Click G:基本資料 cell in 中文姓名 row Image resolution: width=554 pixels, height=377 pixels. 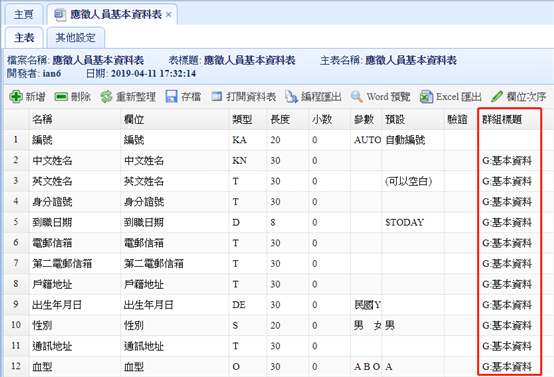pos(509,160)
